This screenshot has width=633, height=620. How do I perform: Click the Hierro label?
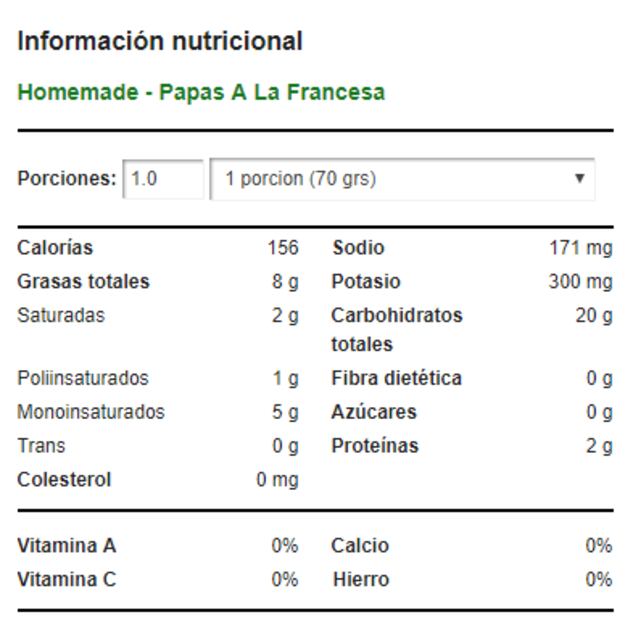361,580
